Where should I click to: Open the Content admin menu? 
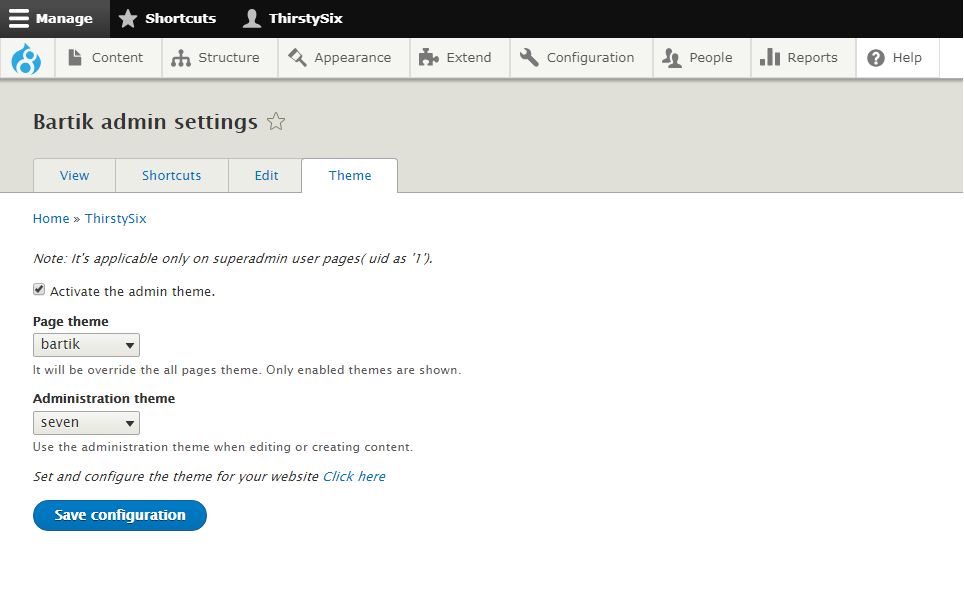(108, 58)
